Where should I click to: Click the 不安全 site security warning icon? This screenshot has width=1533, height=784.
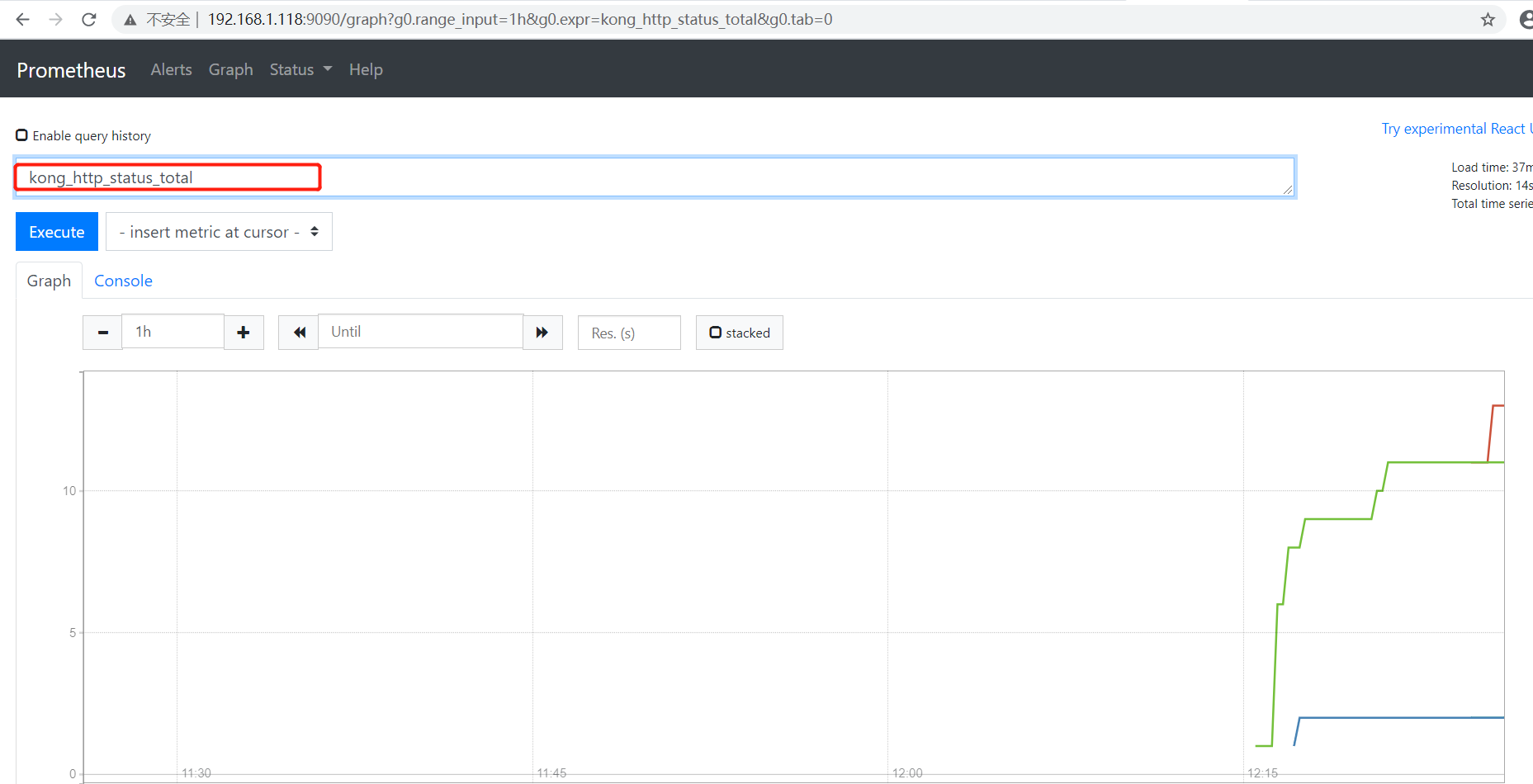pyautogui.click(x=130, y=19)
